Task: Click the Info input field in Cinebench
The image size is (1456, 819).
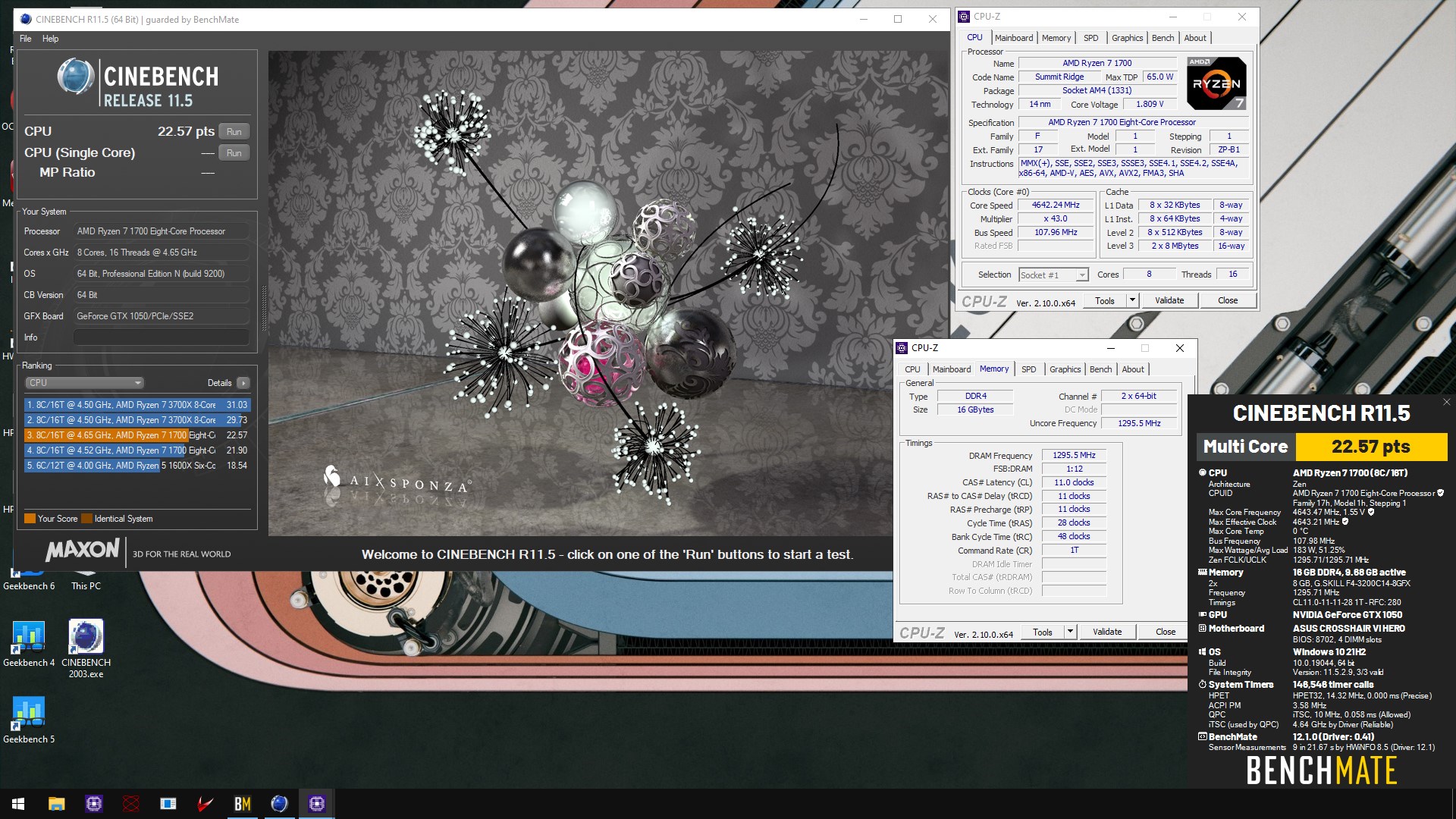Action: pos(161,337)
